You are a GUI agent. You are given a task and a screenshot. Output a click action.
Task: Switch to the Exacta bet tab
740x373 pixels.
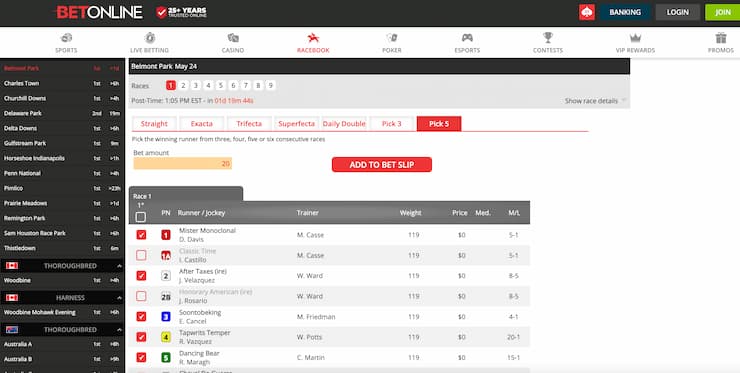[x=202, y=124]
